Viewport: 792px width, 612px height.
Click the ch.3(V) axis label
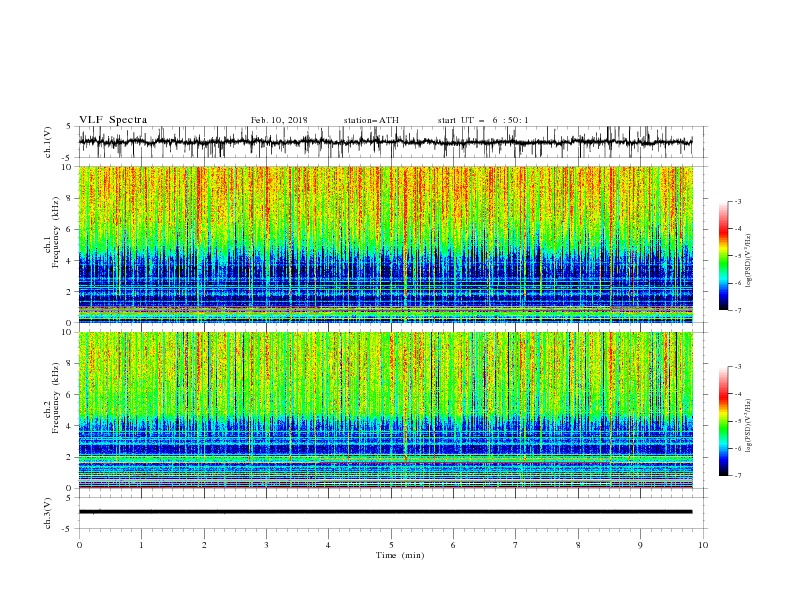pos(48,513)
